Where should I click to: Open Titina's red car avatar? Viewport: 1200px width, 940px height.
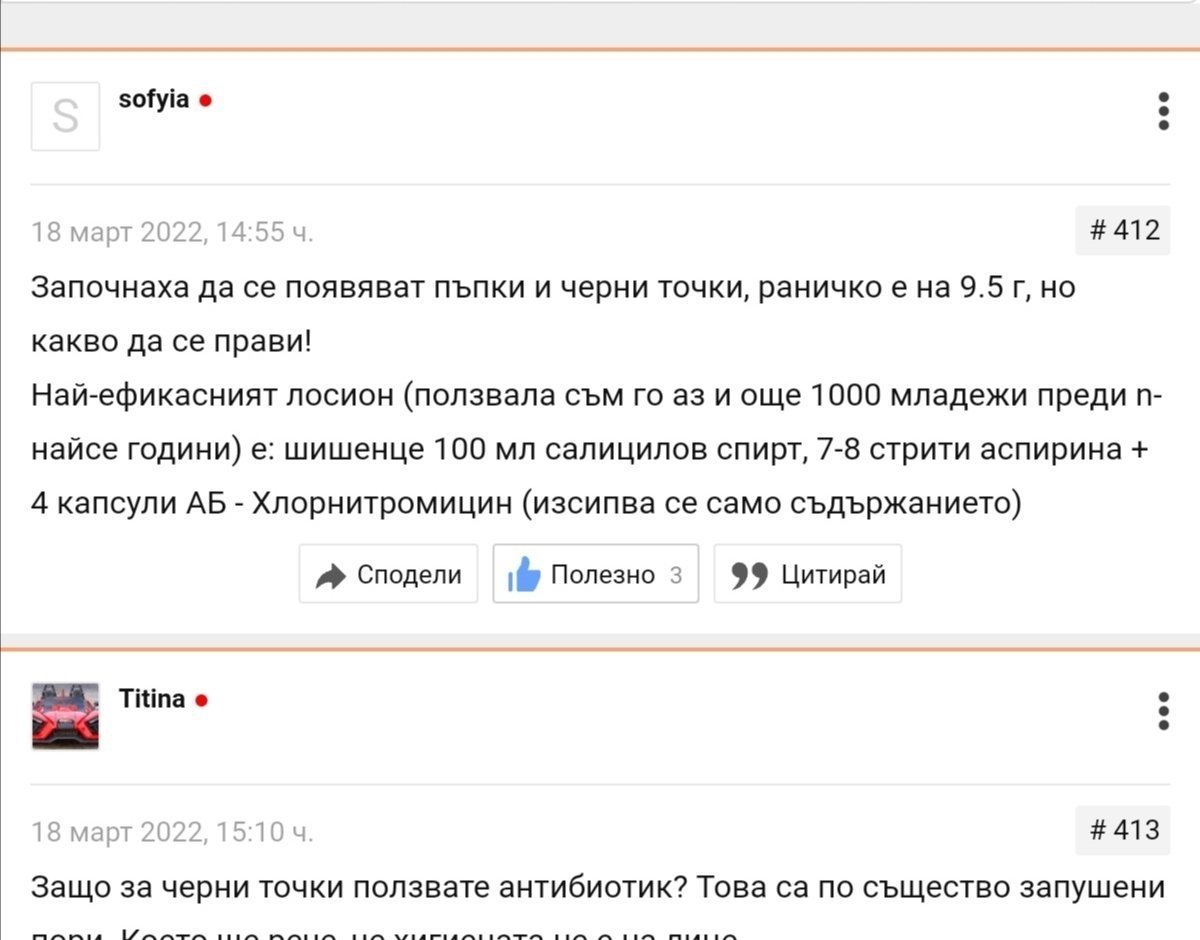pos(65,715)
